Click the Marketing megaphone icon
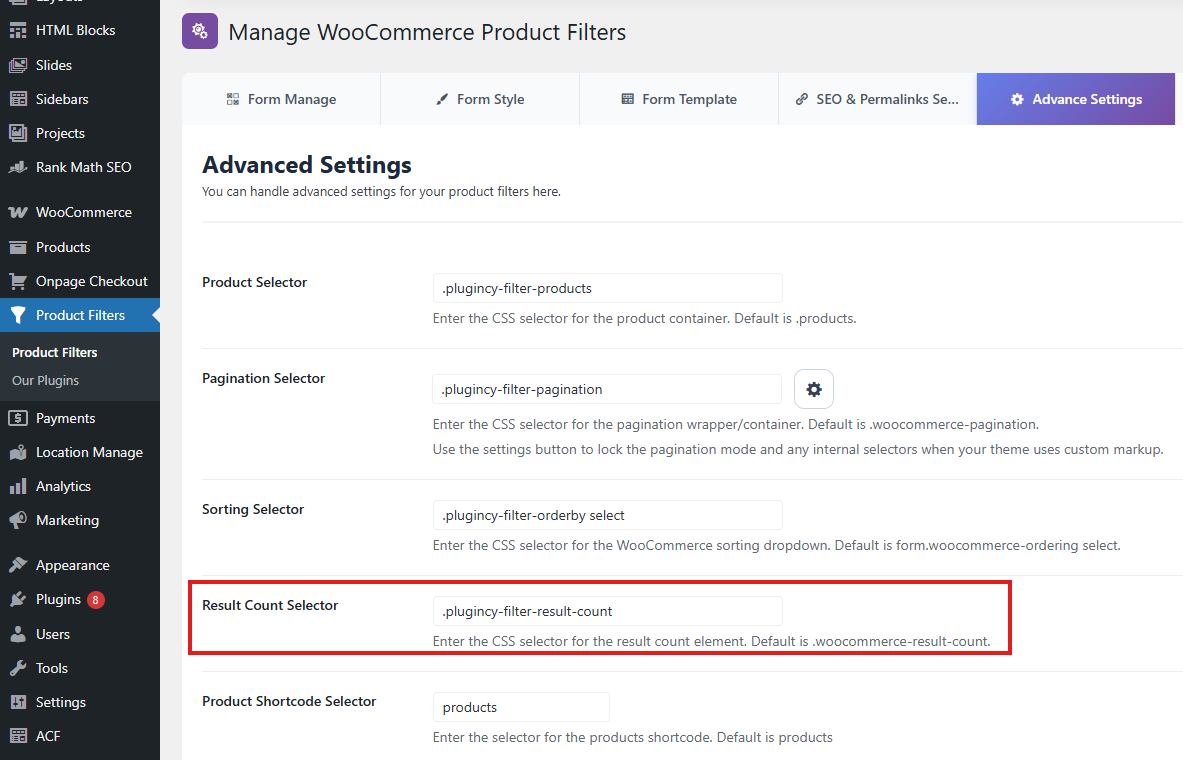The width and height of the screenshot is (1183, 760). point(18,520)
